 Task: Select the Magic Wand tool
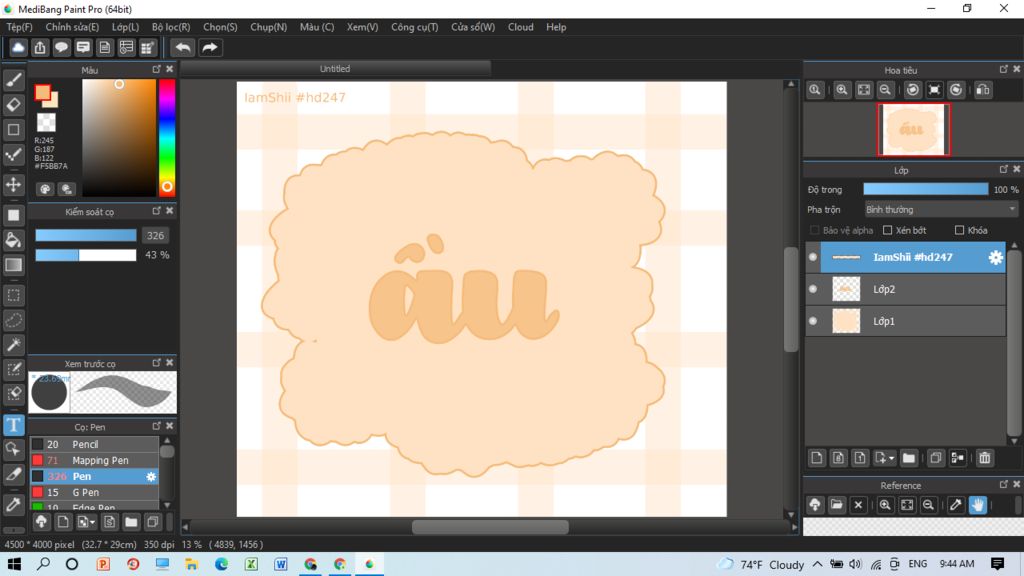click(14, 345)
